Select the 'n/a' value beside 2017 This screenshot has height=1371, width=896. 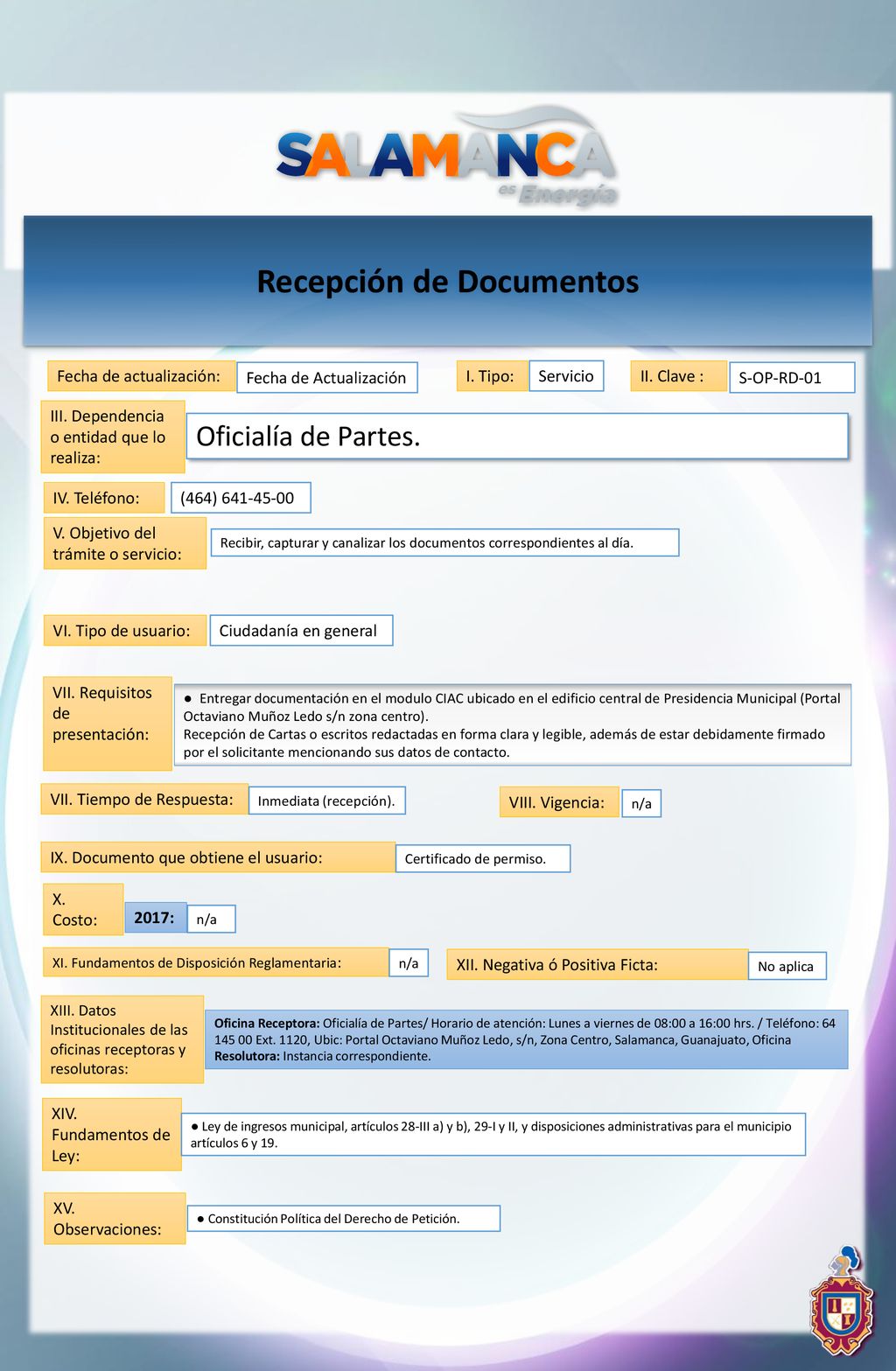[211, 919]
